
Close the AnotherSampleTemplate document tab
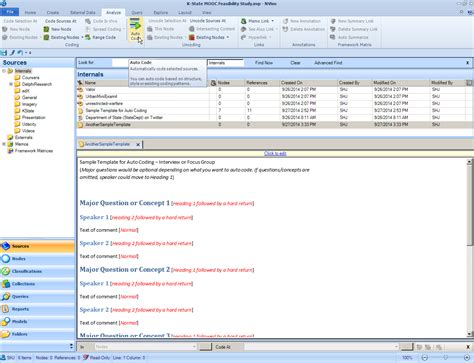[138, 145]
